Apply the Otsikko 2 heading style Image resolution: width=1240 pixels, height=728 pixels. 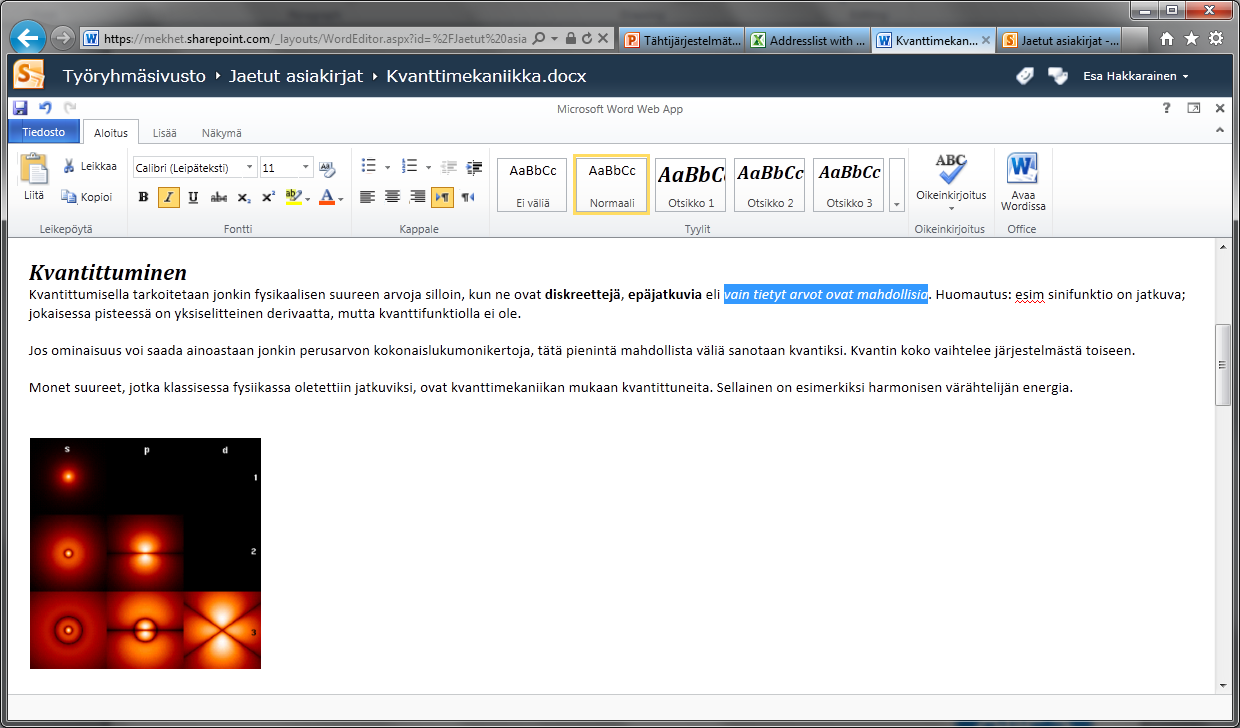pos(770,185)
